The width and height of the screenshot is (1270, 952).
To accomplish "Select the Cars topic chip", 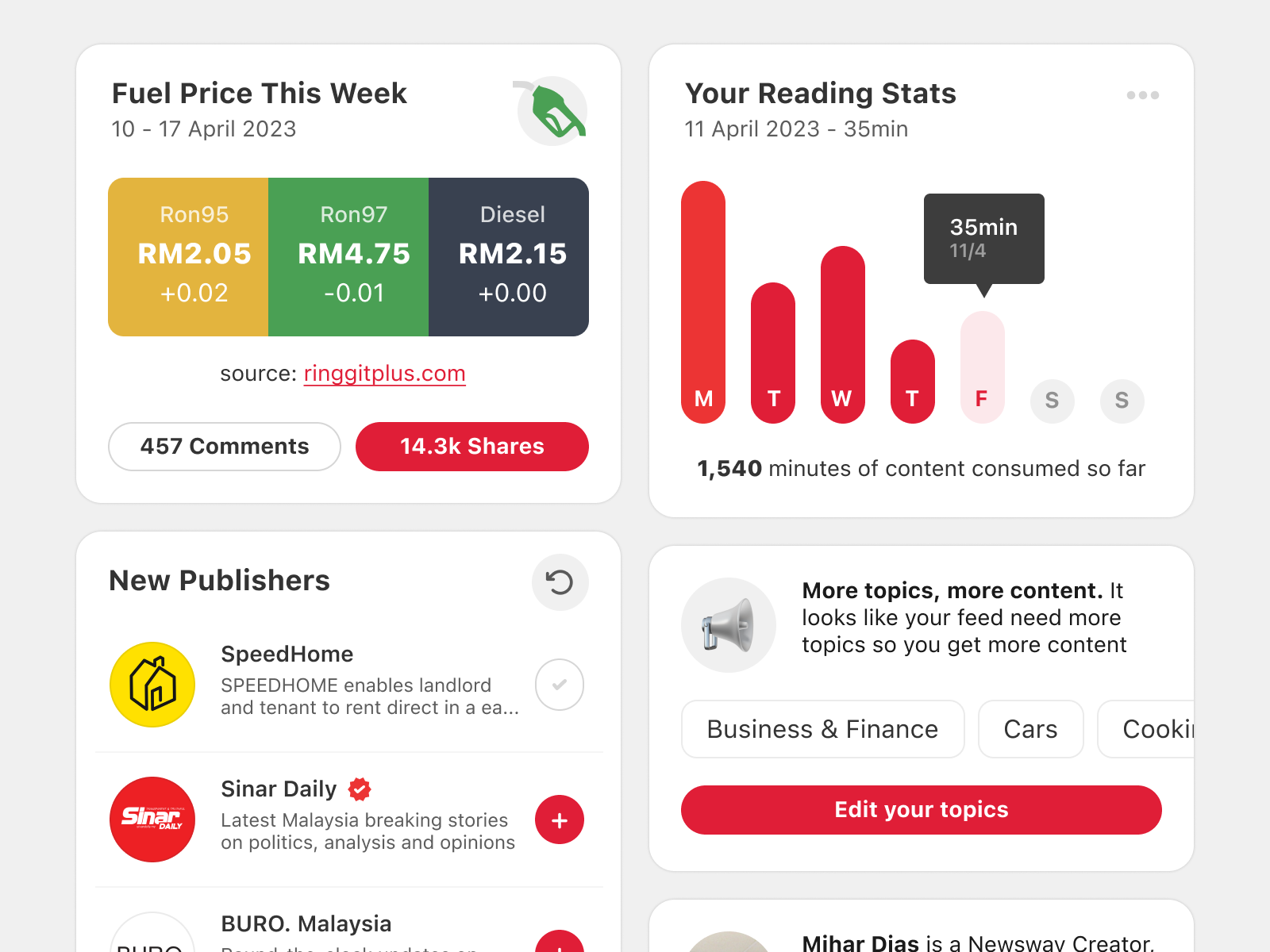I will 1030,729.
